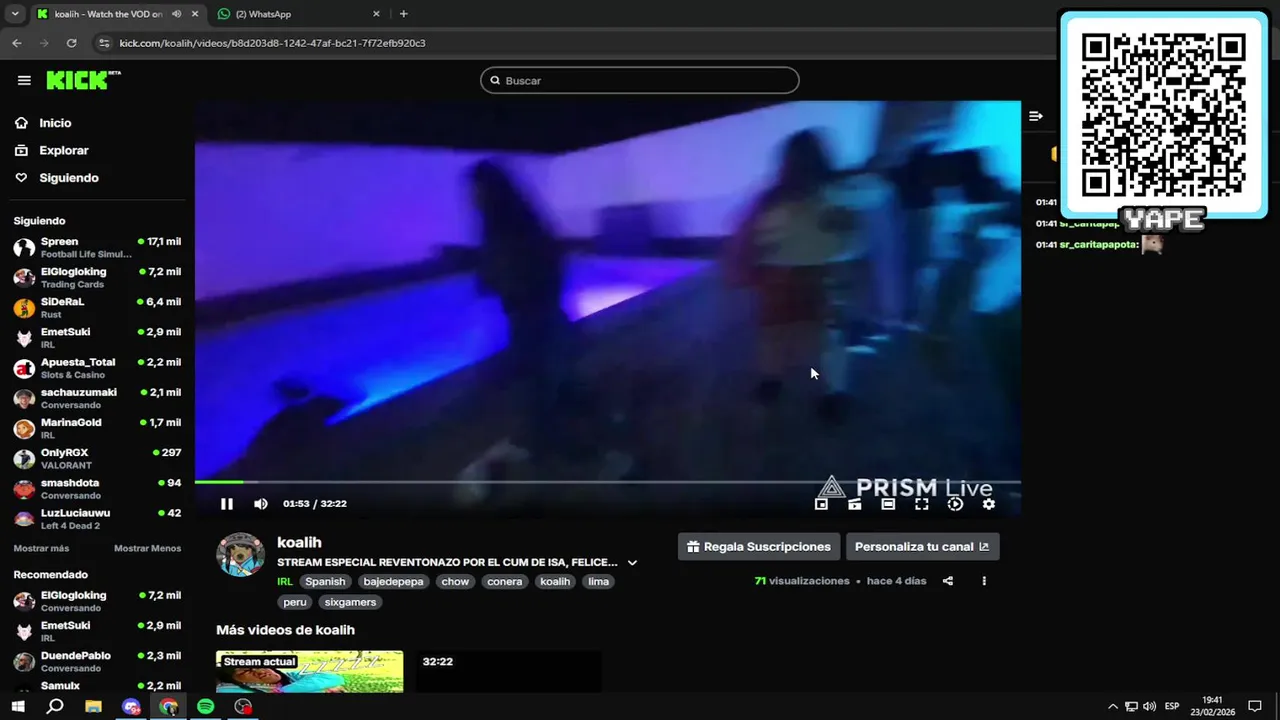This screenshot has width=1280, height=720.
Task: Click the share icon
Action: click(948, 581)
